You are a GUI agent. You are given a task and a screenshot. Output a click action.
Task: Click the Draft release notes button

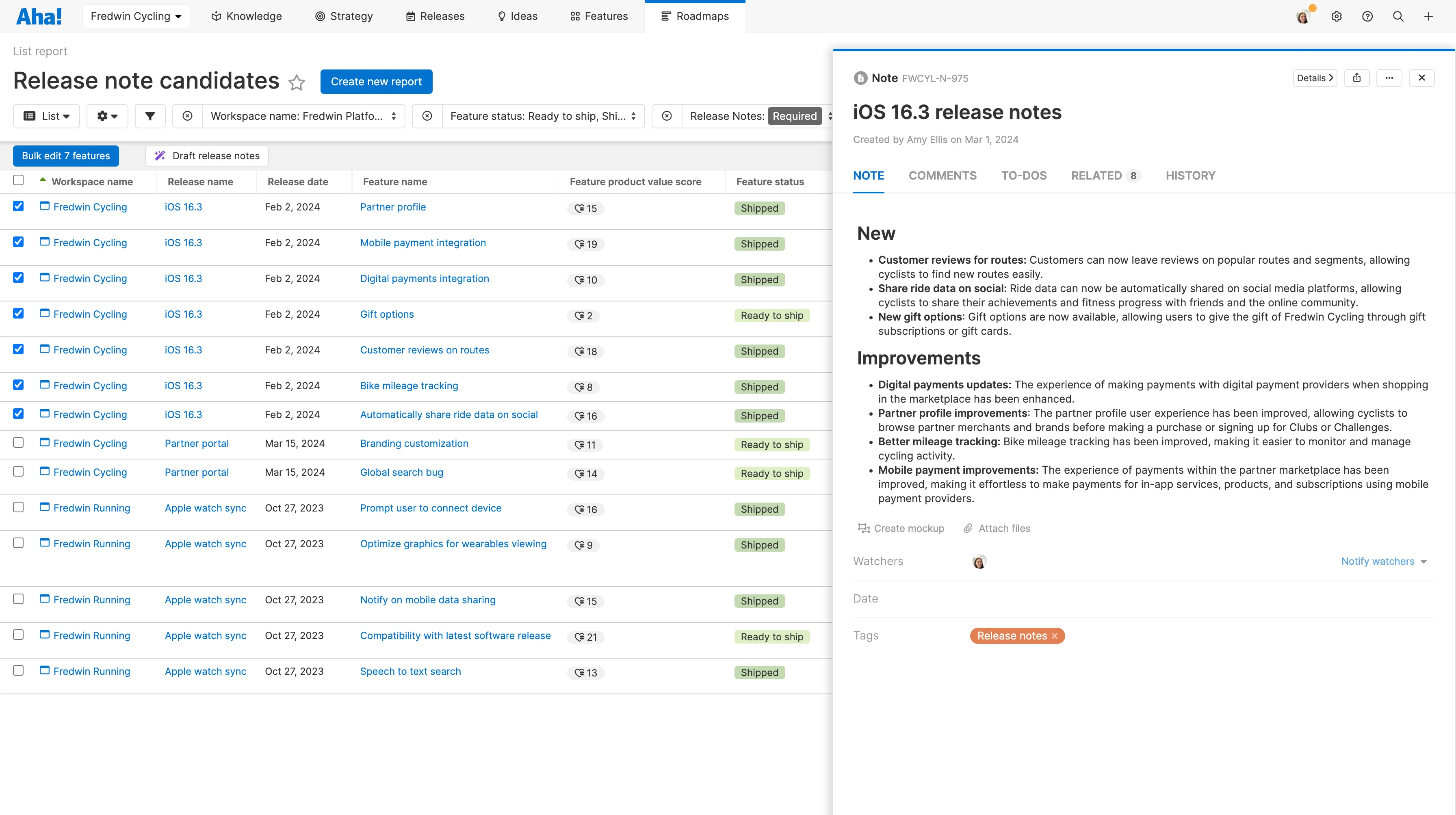207,156
